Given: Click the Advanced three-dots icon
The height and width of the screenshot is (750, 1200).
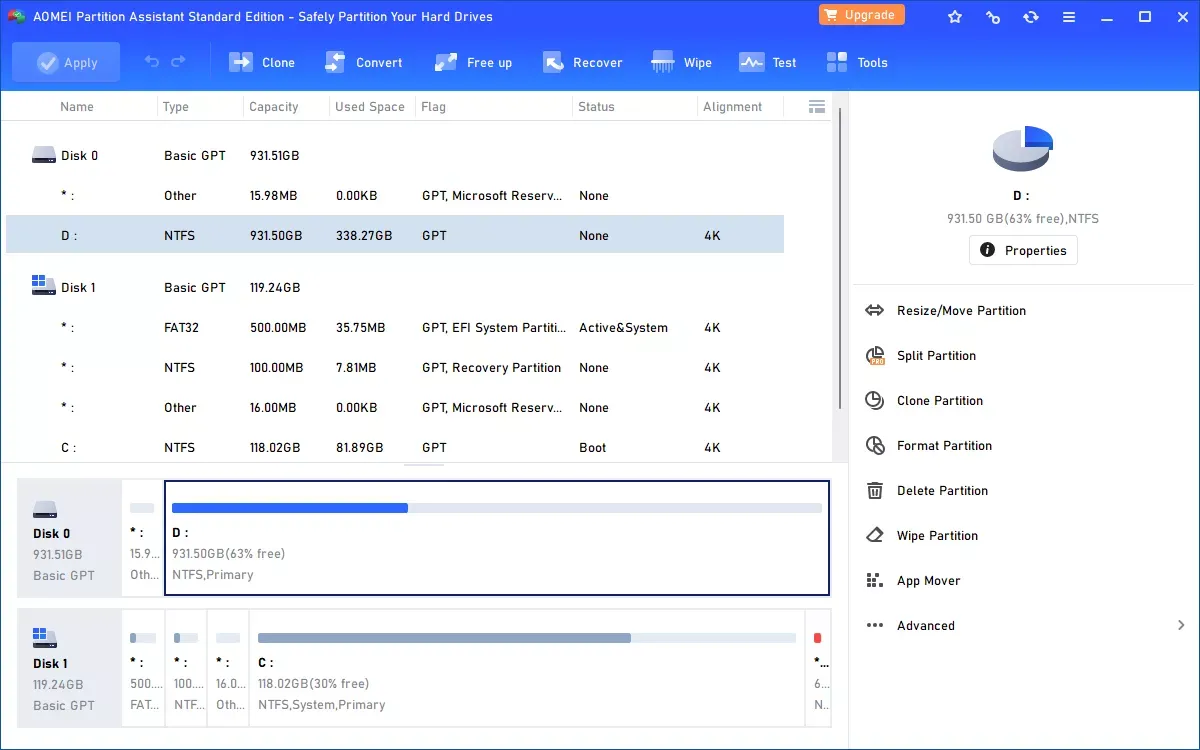Looking at the screenshot, I should (875, 626).
